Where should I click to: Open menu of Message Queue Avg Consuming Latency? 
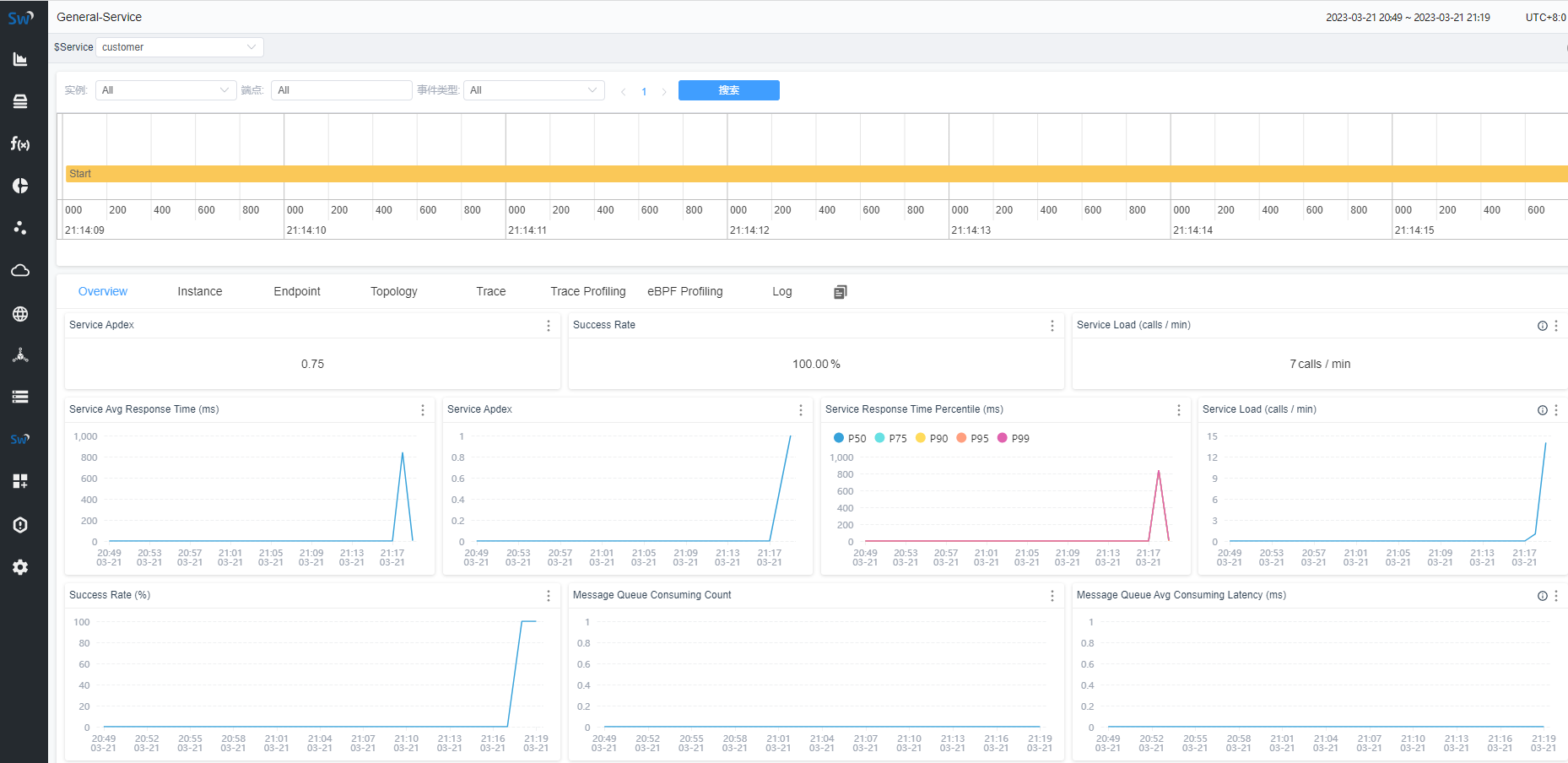coord(1556,596)
